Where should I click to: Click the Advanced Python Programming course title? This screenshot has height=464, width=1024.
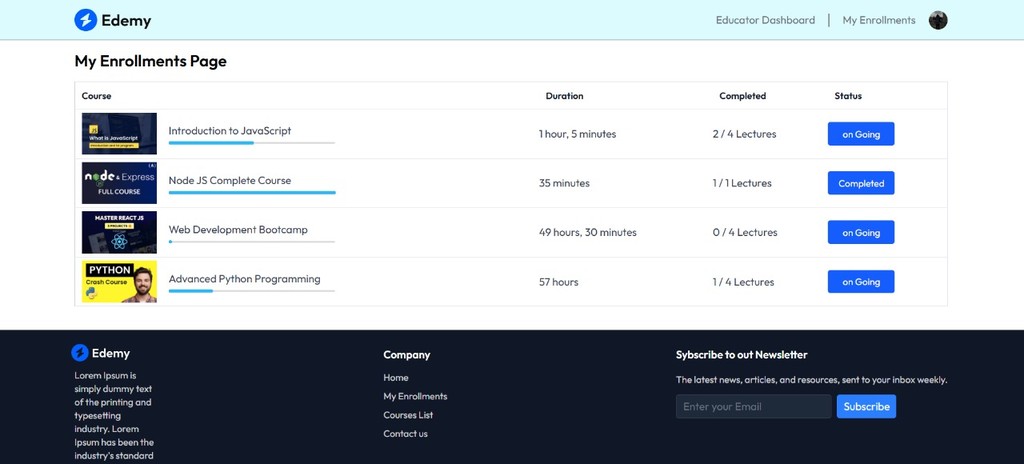tap(244, 279)
